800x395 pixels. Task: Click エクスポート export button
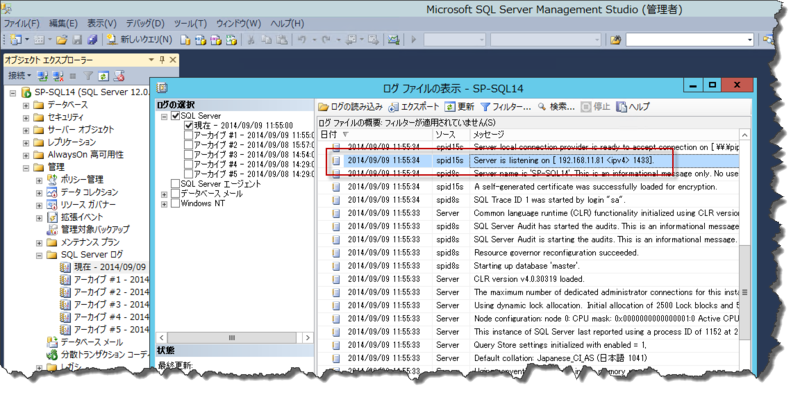pyautogui.click(x=414, y=107)
